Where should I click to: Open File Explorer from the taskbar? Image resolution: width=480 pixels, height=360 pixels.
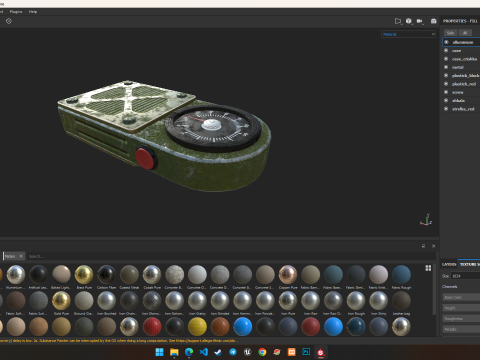pos(174,352)
